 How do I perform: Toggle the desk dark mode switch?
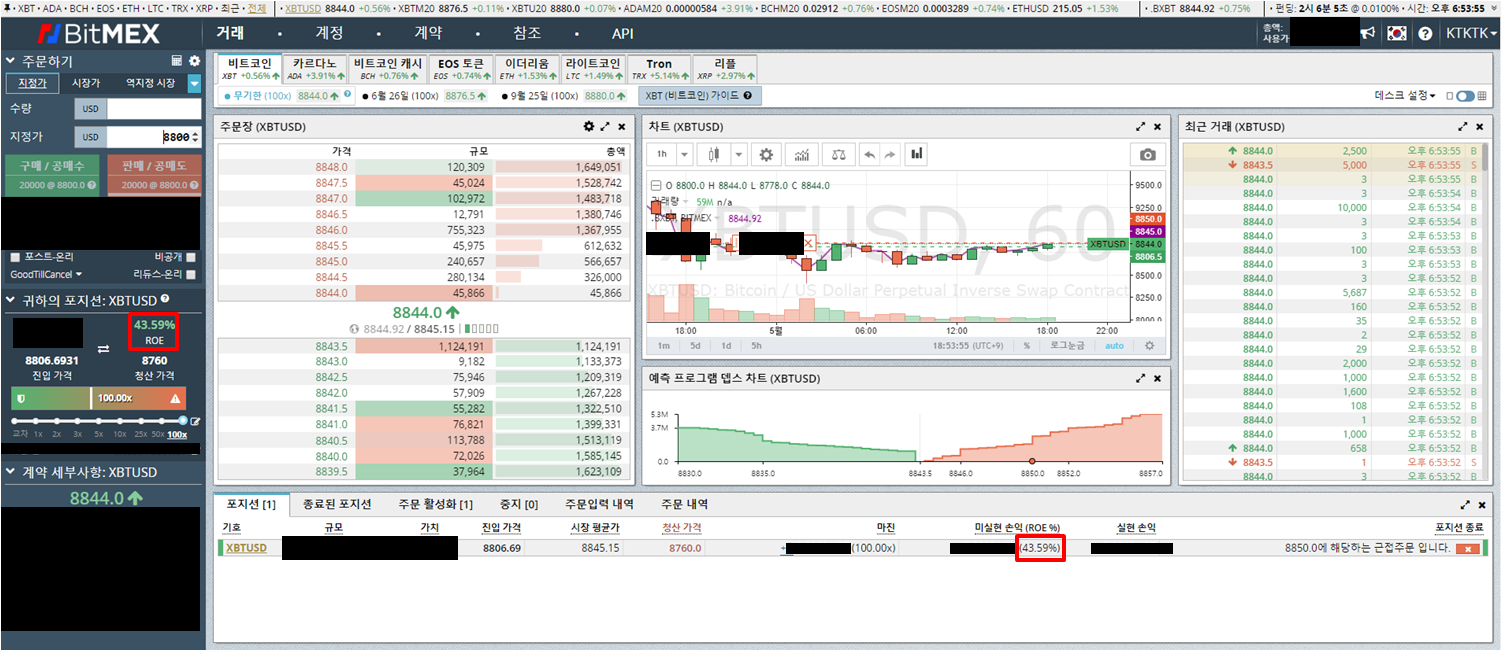tap(1465, 96)
